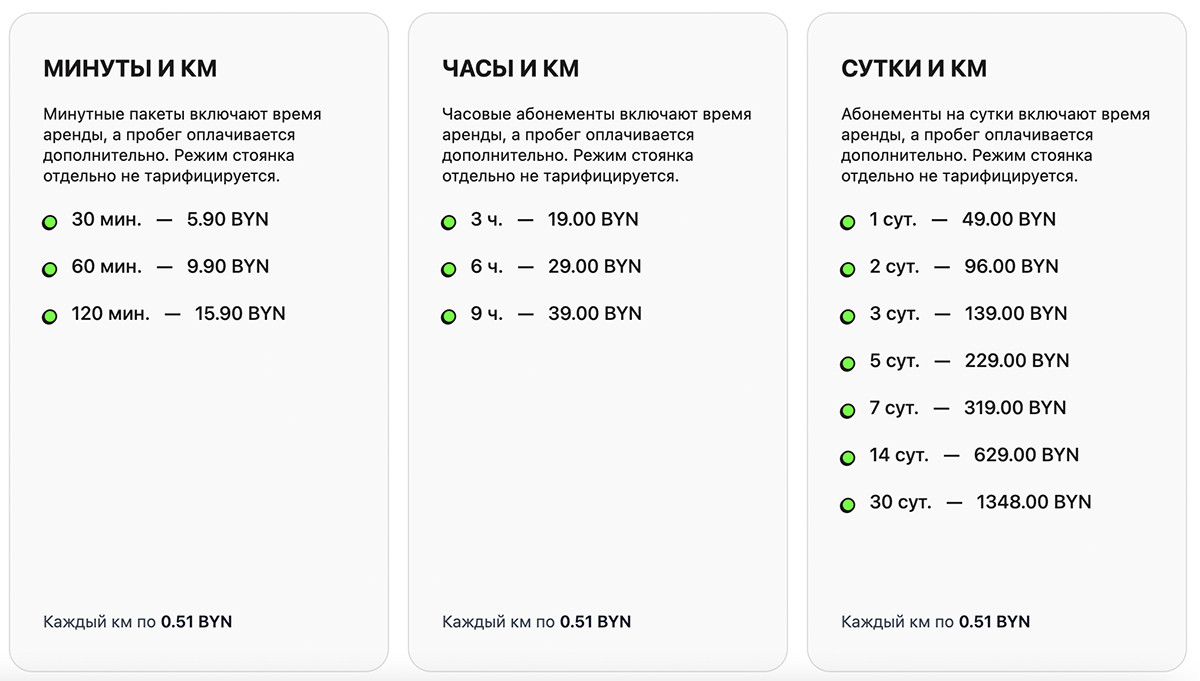This screenshot has height=681, width=1200.
Task: Choose the 5.90 BYN price option
Action: coord(228,219)
